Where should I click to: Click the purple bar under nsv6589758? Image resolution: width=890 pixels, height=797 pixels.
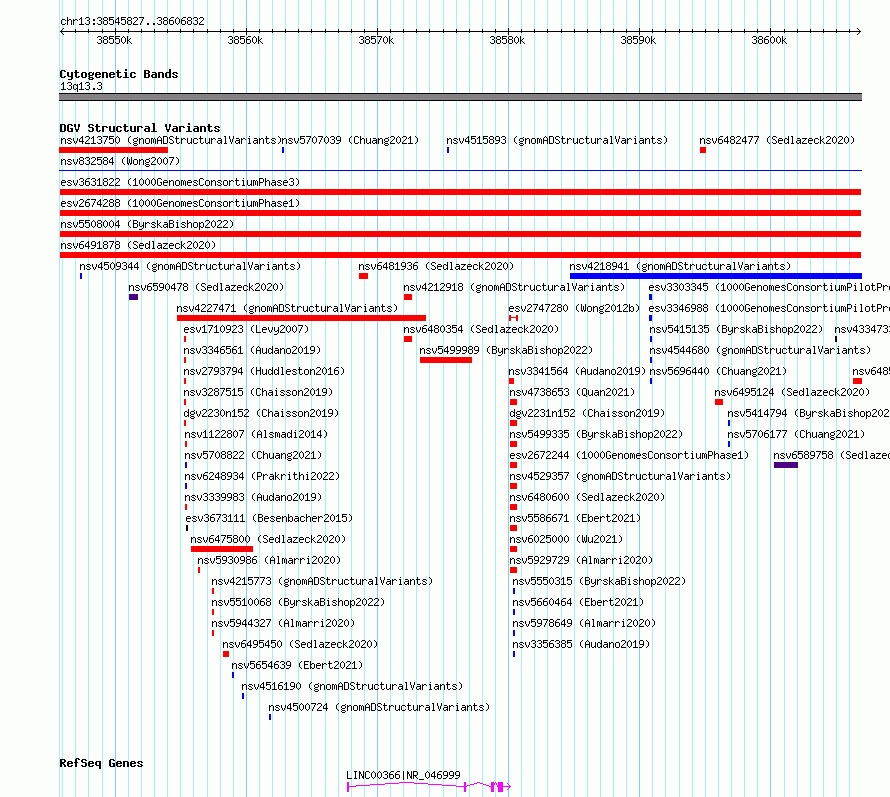[x=786, y=465]
